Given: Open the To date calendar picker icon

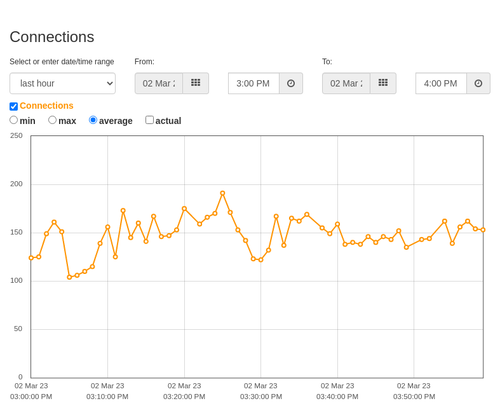Looking at the screenshot, I should pos(383,83).
